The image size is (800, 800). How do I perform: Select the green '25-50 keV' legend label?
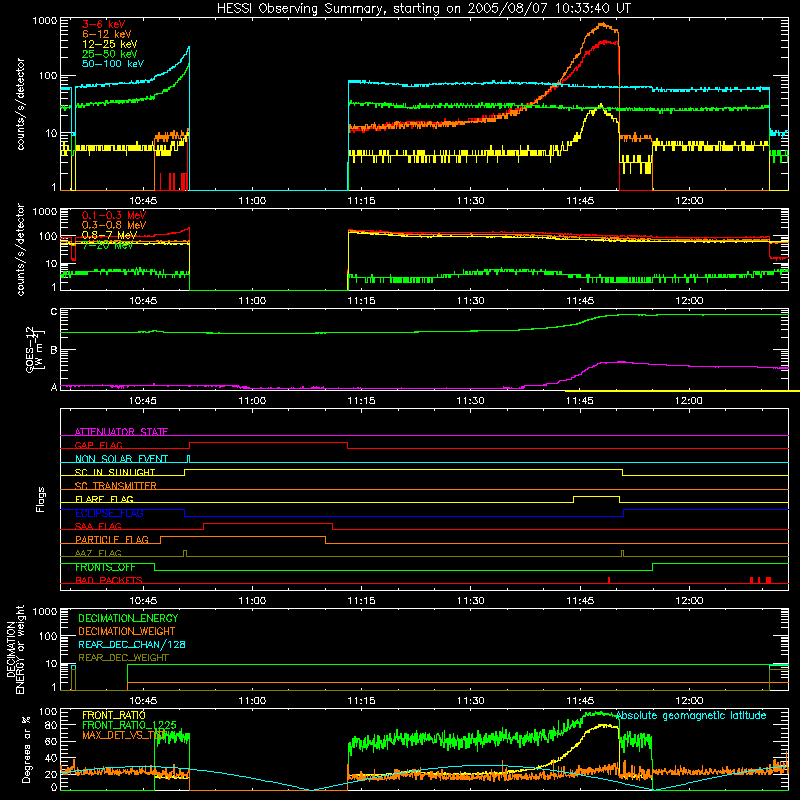pyautogui.click(x=110, y=54)
